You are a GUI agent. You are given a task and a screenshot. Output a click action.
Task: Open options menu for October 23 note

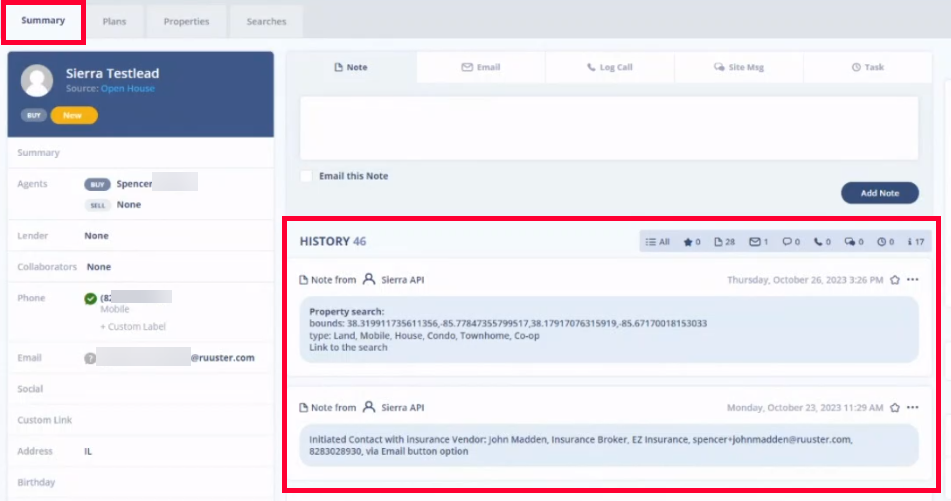coord(913,408)
